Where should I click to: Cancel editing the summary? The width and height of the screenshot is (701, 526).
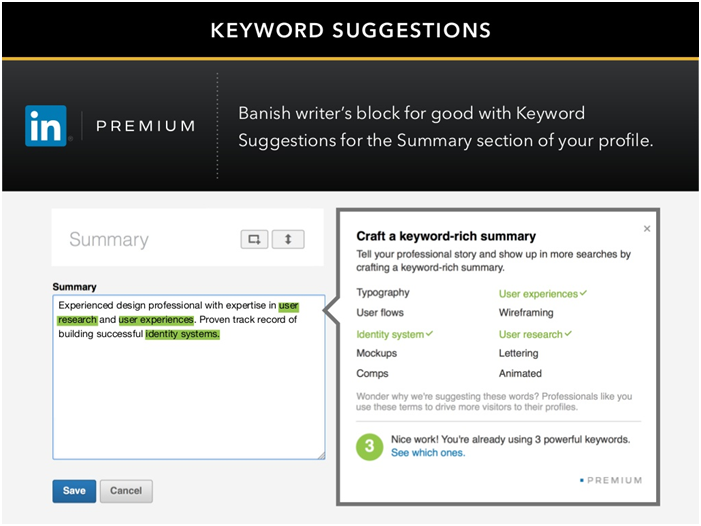tap(126, 491)
